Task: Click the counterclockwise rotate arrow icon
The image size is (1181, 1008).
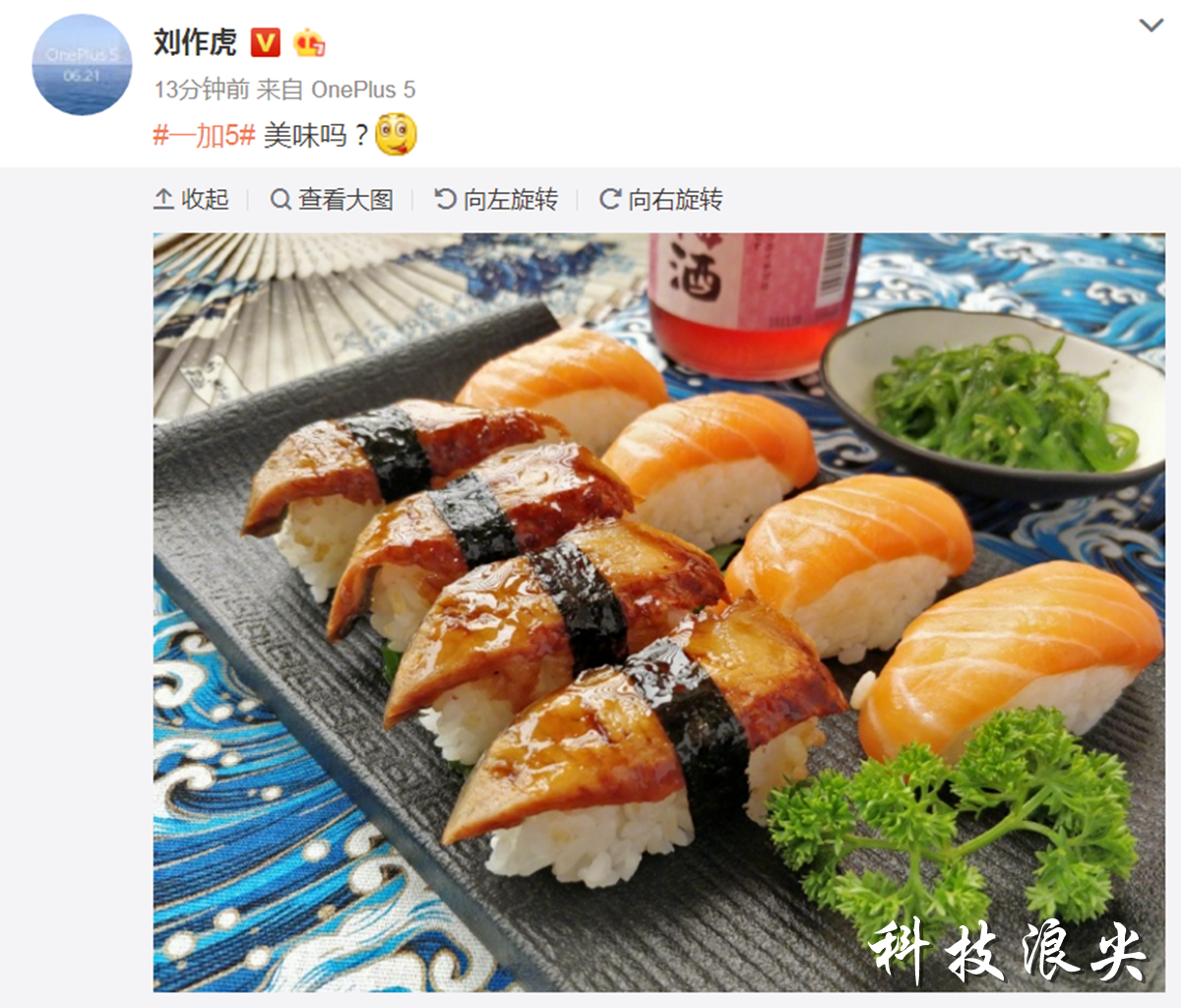Action: click(x=446, y=199)
